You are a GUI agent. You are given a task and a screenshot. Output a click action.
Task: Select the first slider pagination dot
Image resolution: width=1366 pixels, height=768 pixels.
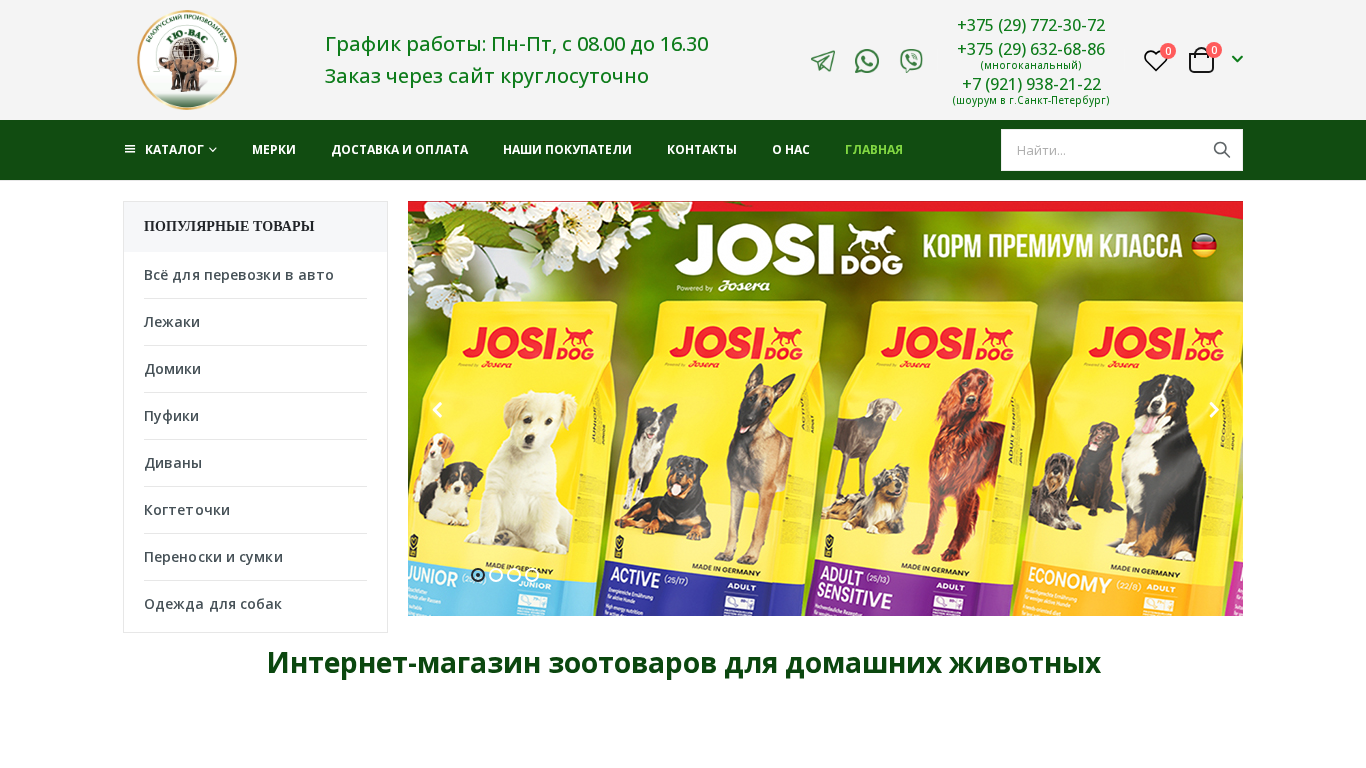tap(478, 575)
